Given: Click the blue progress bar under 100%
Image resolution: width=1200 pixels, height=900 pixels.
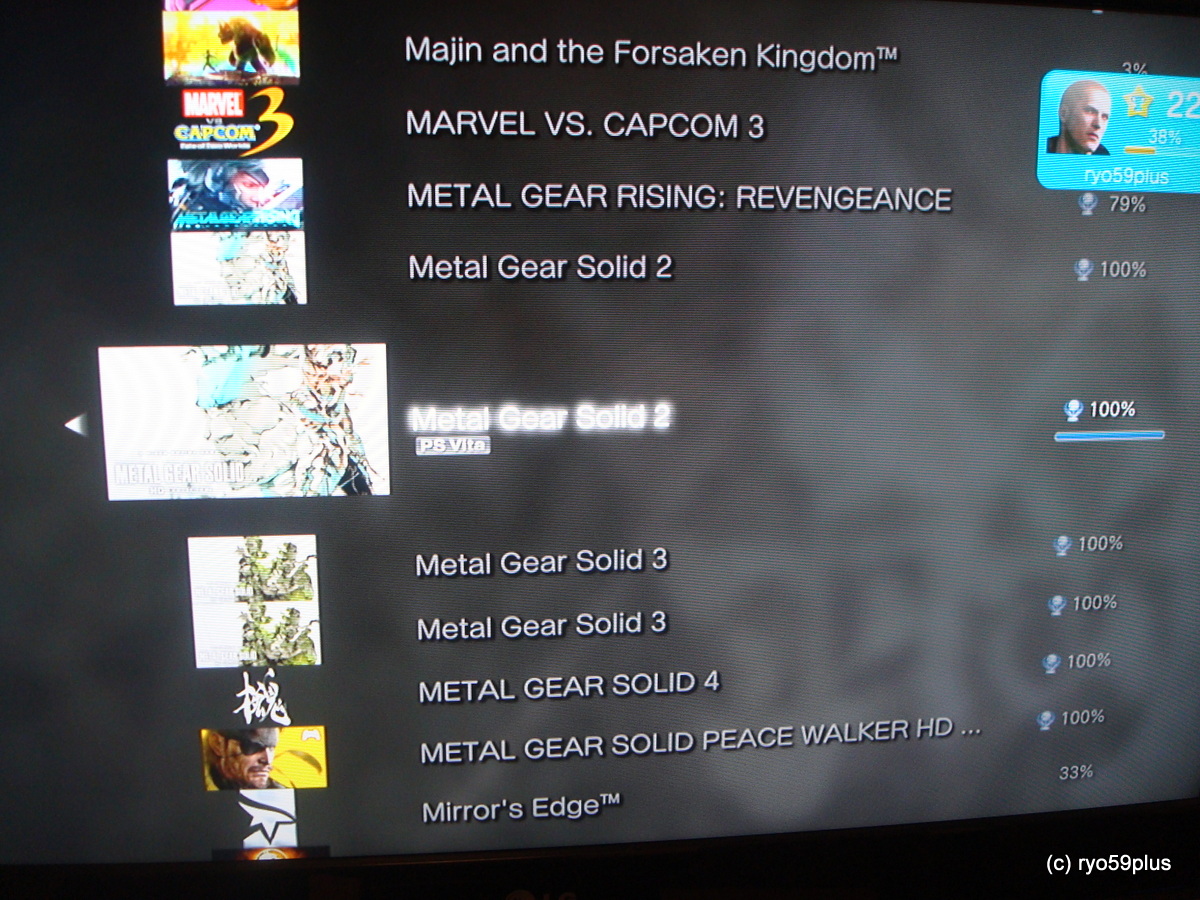Looking at the screenshot, I should (1109, 436).
